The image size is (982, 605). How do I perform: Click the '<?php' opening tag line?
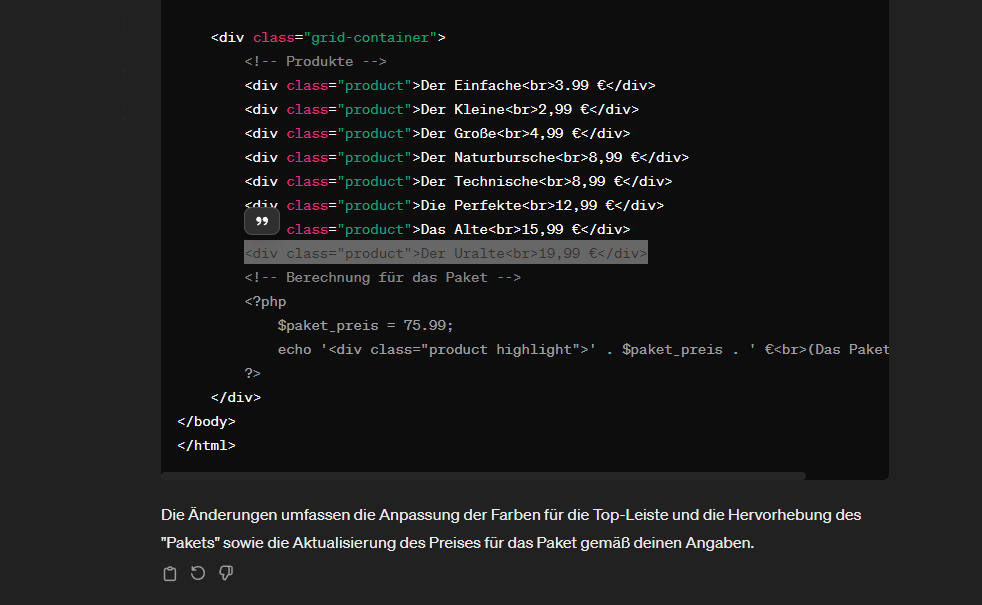[x=266, y=301]
